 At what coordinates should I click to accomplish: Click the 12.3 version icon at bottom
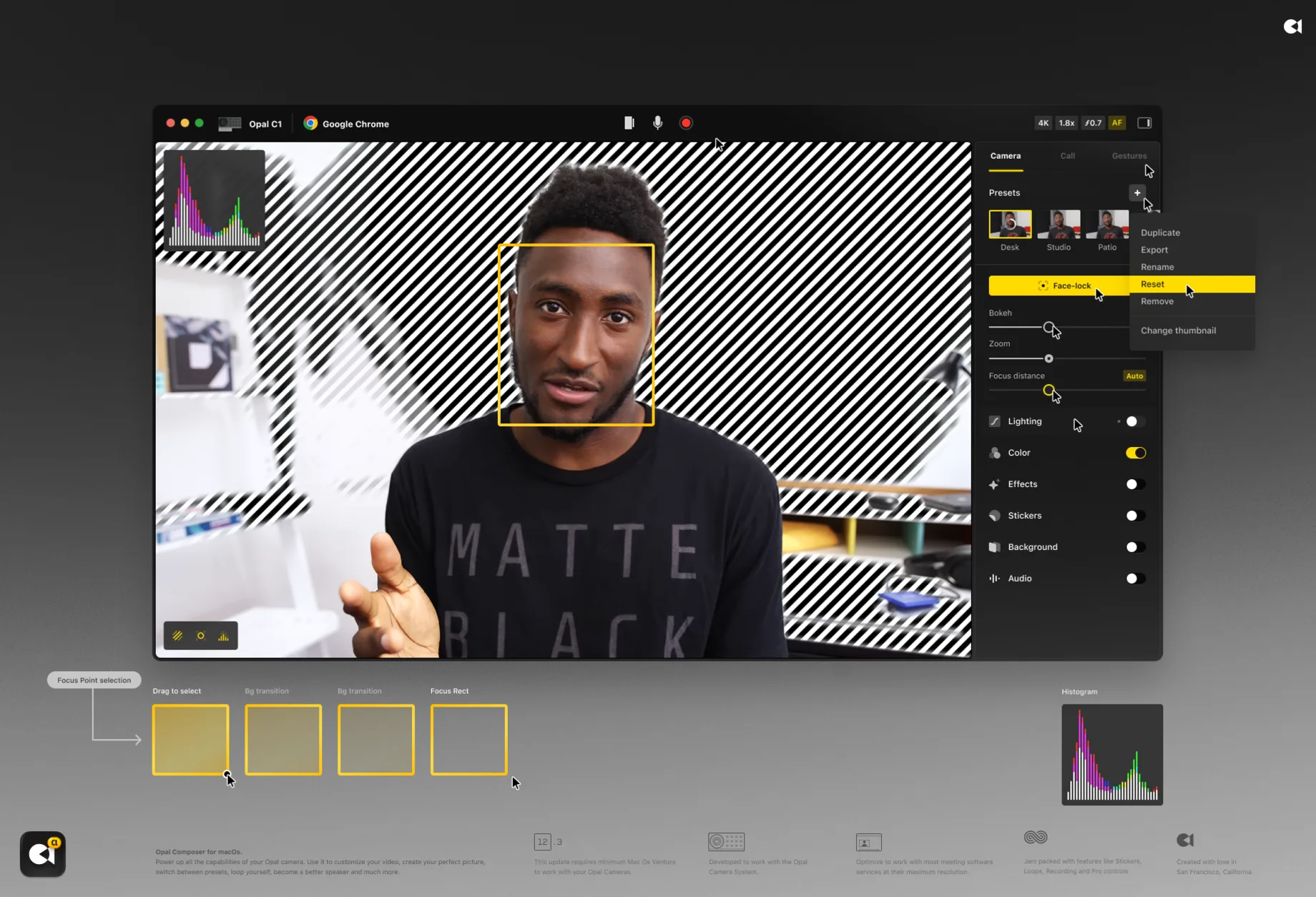[x=548, y=841]
